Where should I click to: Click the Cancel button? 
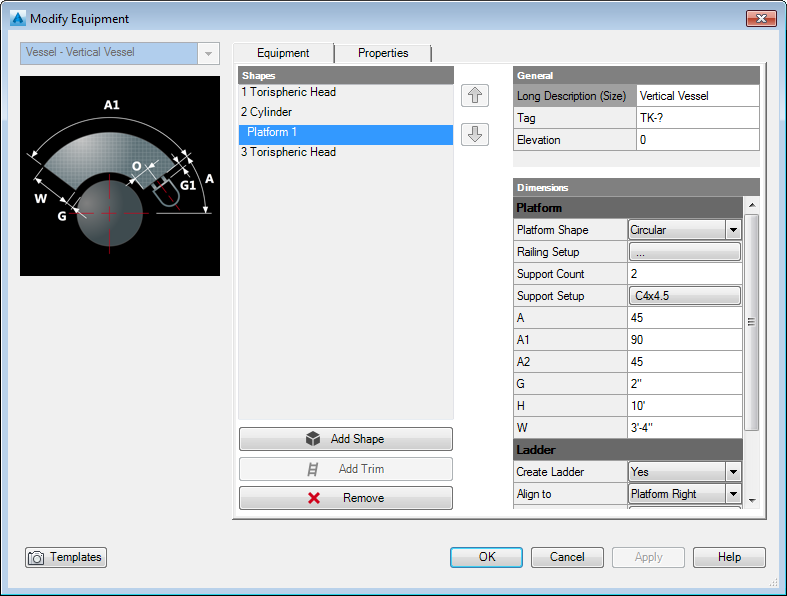pos(567,557)
